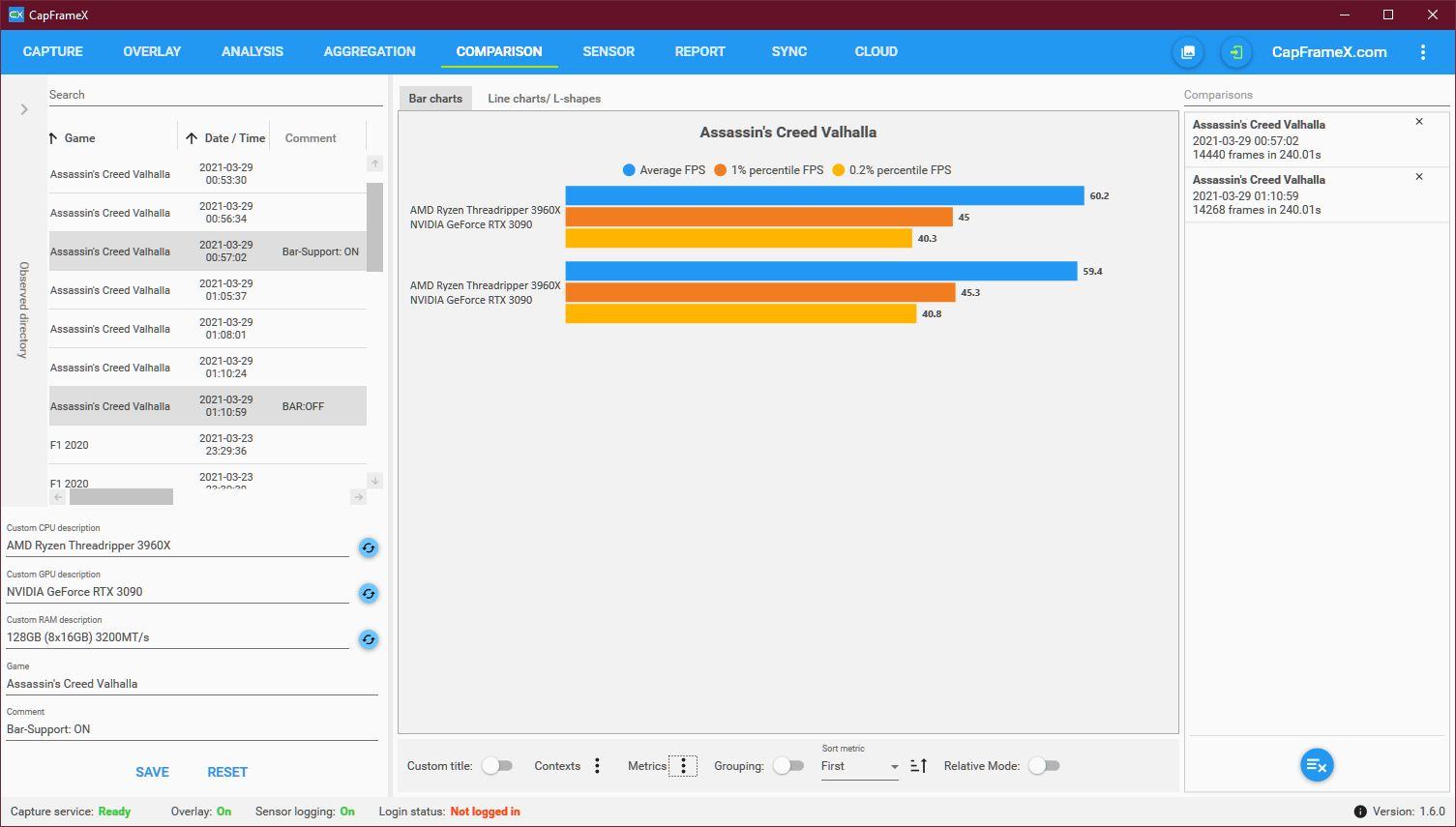The height and width of the screenshot is (827, 1456).
Task: Enable the Custom title toggle
Action: pos(497,766)
